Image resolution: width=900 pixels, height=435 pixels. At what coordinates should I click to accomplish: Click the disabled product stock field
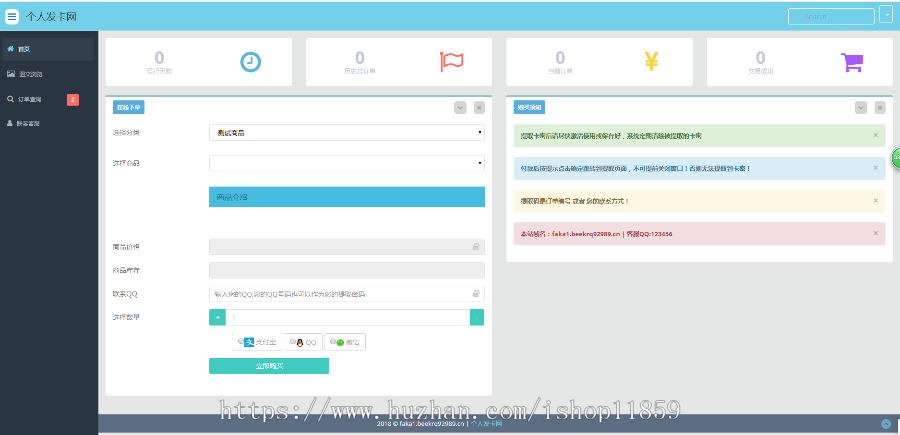tap(347, 270)
